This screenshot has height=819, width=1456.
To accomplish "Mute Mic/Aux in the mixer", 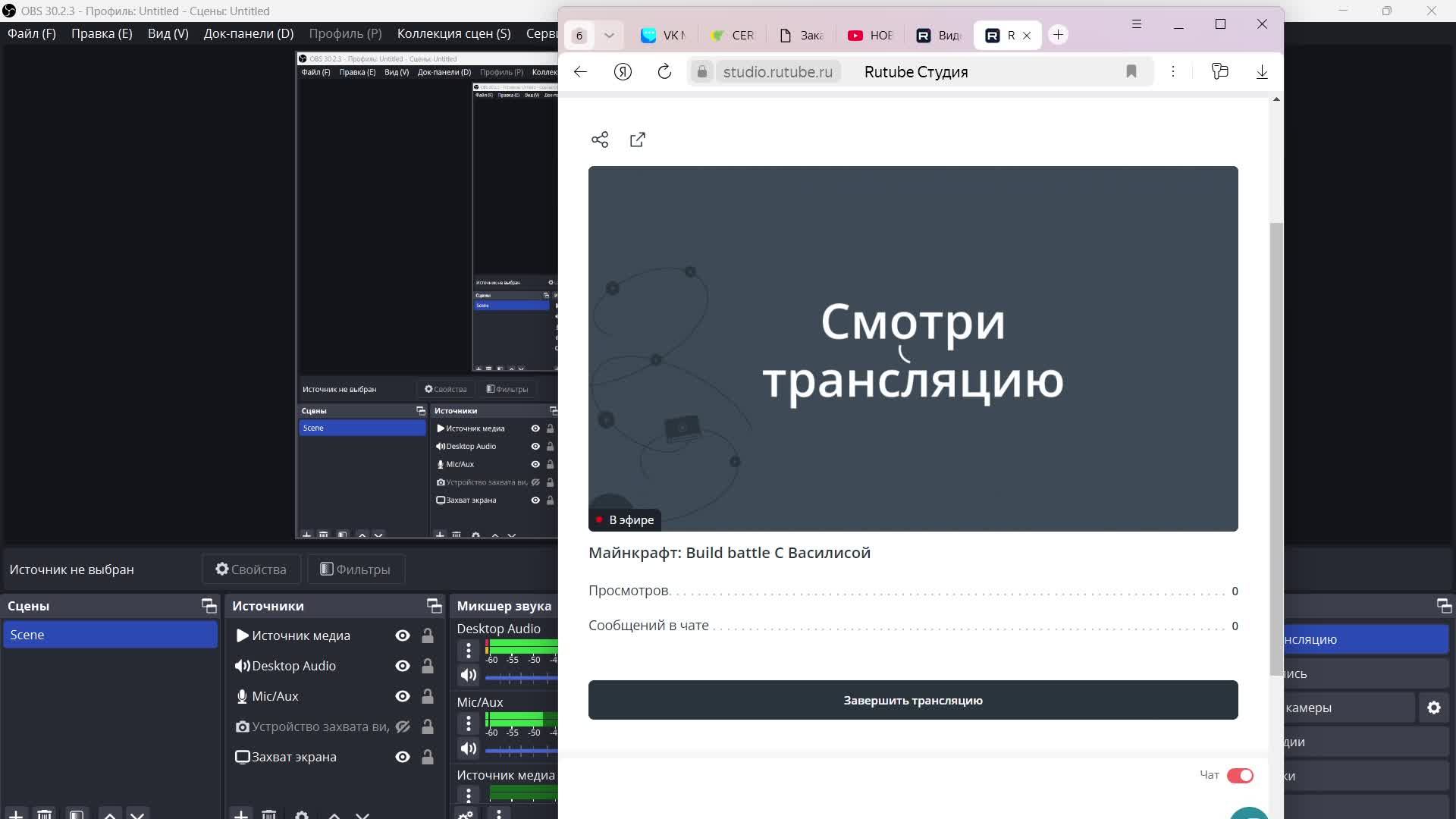I will click(x=469, y=748).
